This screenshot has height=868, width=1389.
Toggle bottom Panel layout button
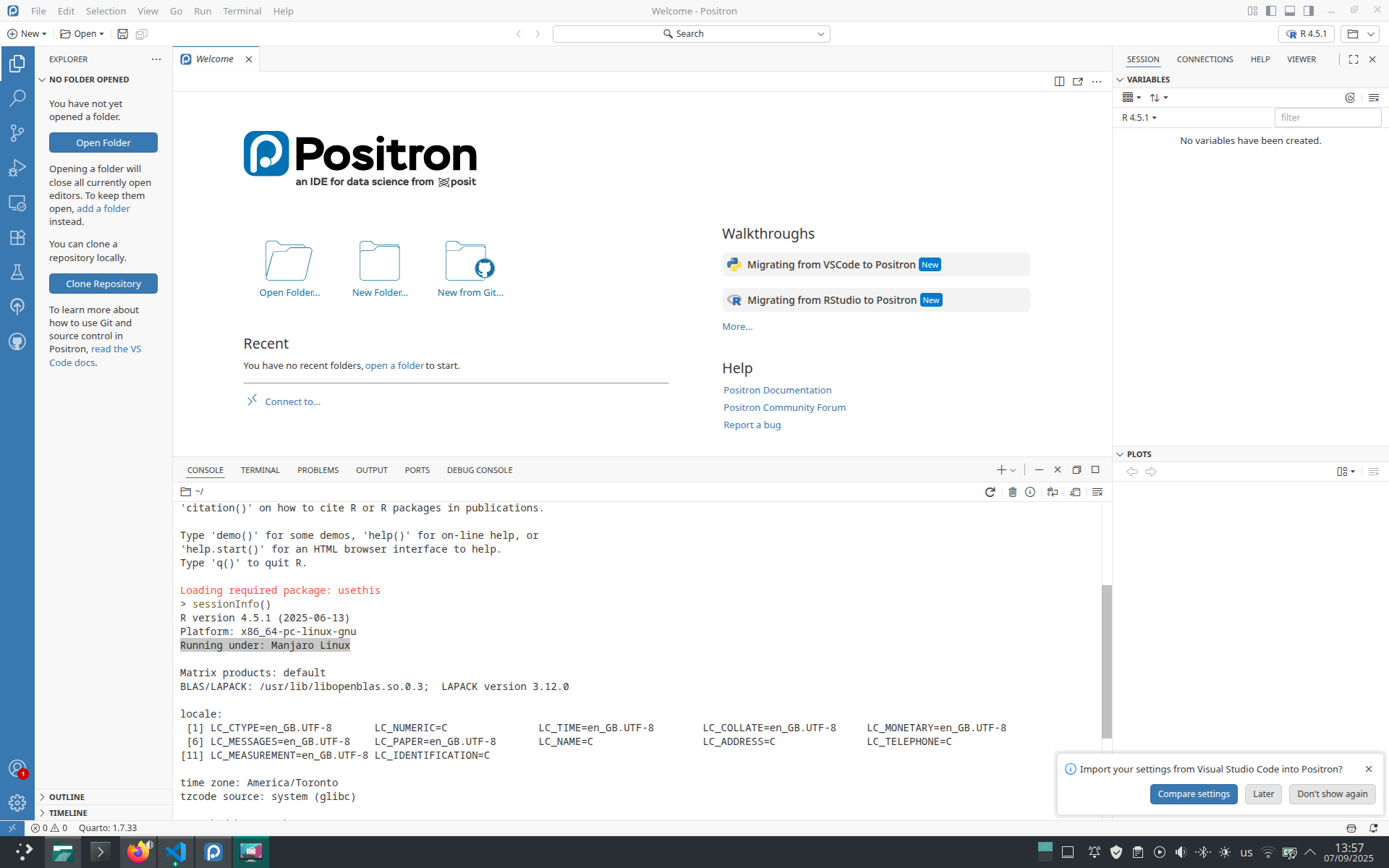click(x=1290, y=11)
